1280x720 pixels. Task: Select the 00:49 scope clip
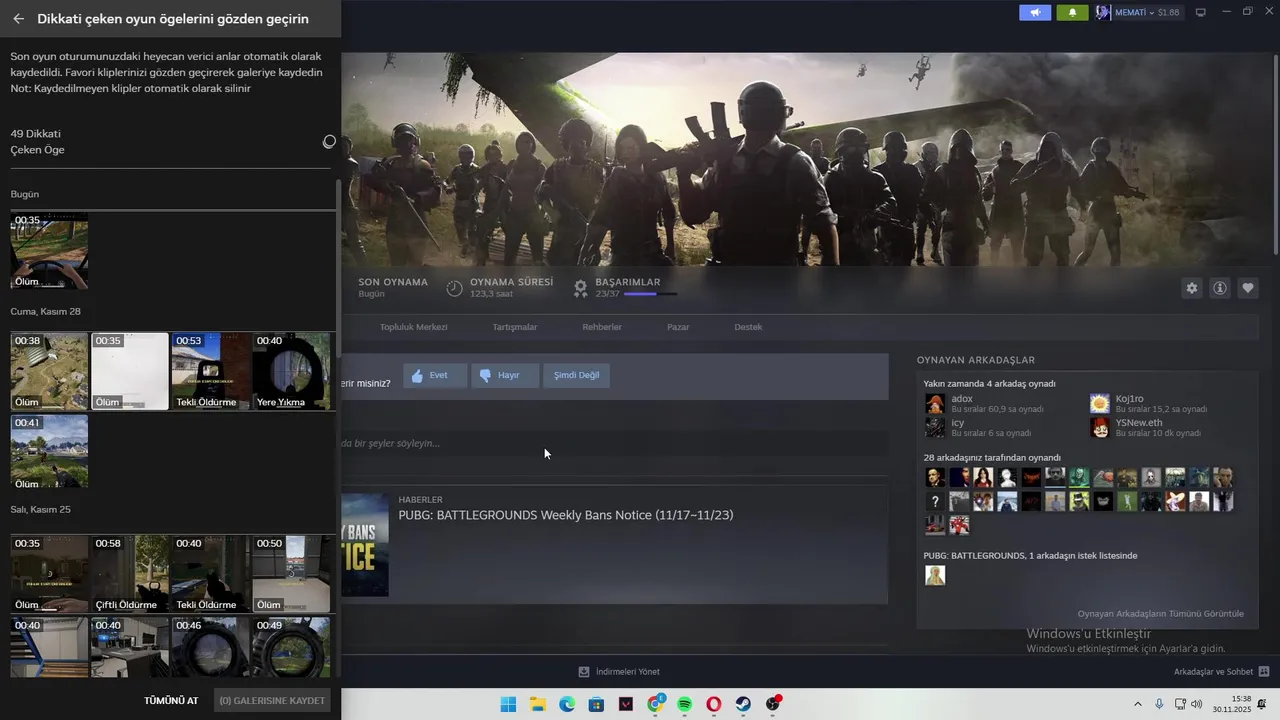[x=291, y=647]
